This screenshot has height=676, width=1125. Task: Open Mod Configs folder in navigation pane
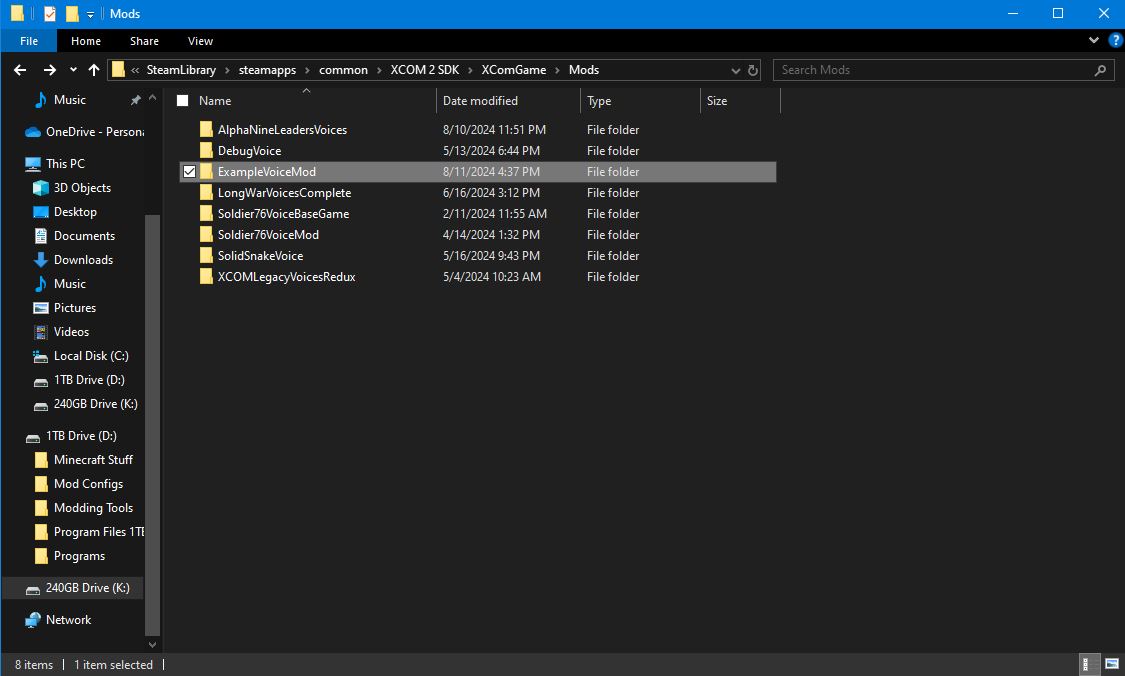[x=88, y=484]
